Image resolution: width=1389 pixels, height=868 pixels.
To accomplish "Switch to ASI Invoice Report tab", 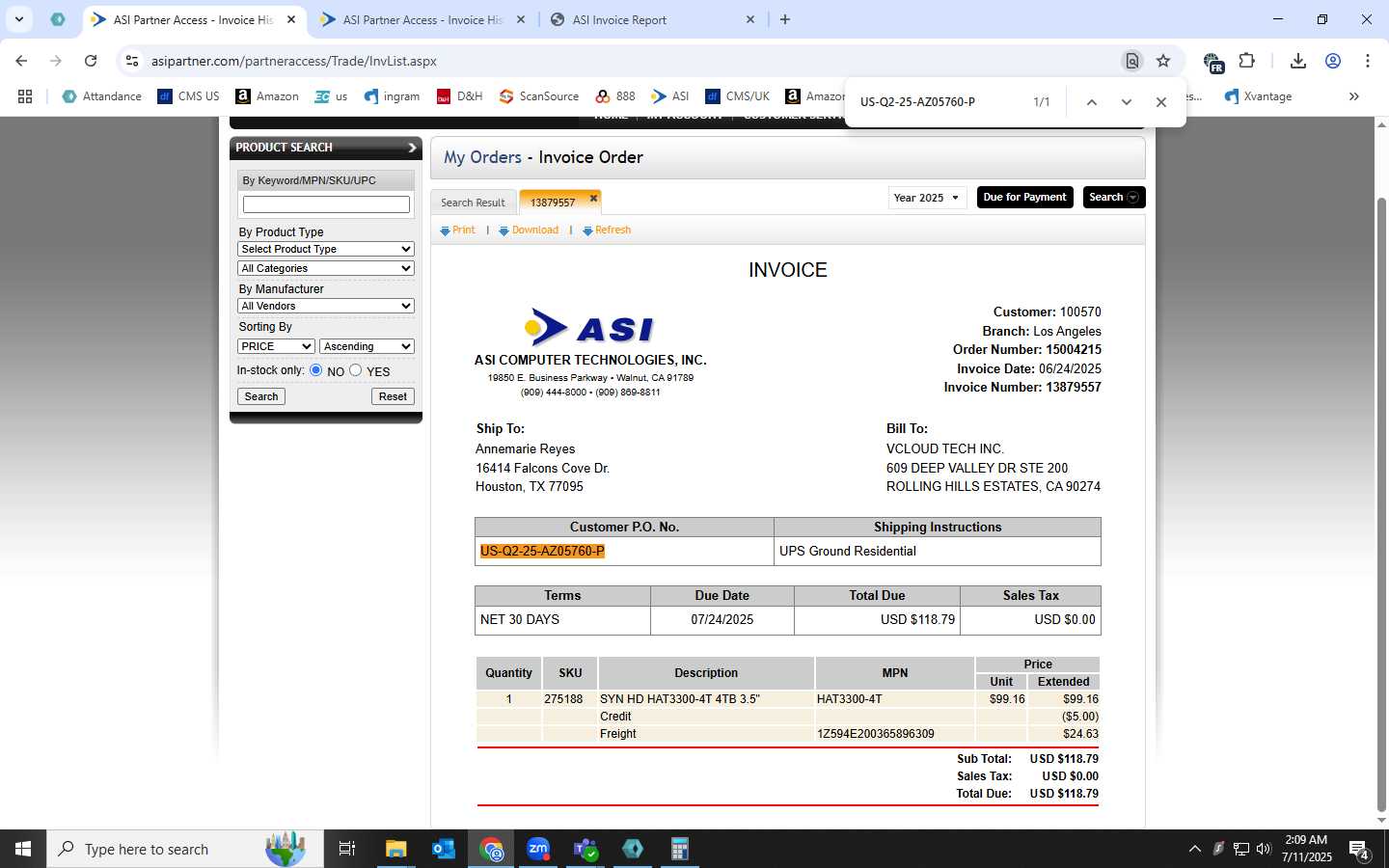I will [x=619, y=19].
